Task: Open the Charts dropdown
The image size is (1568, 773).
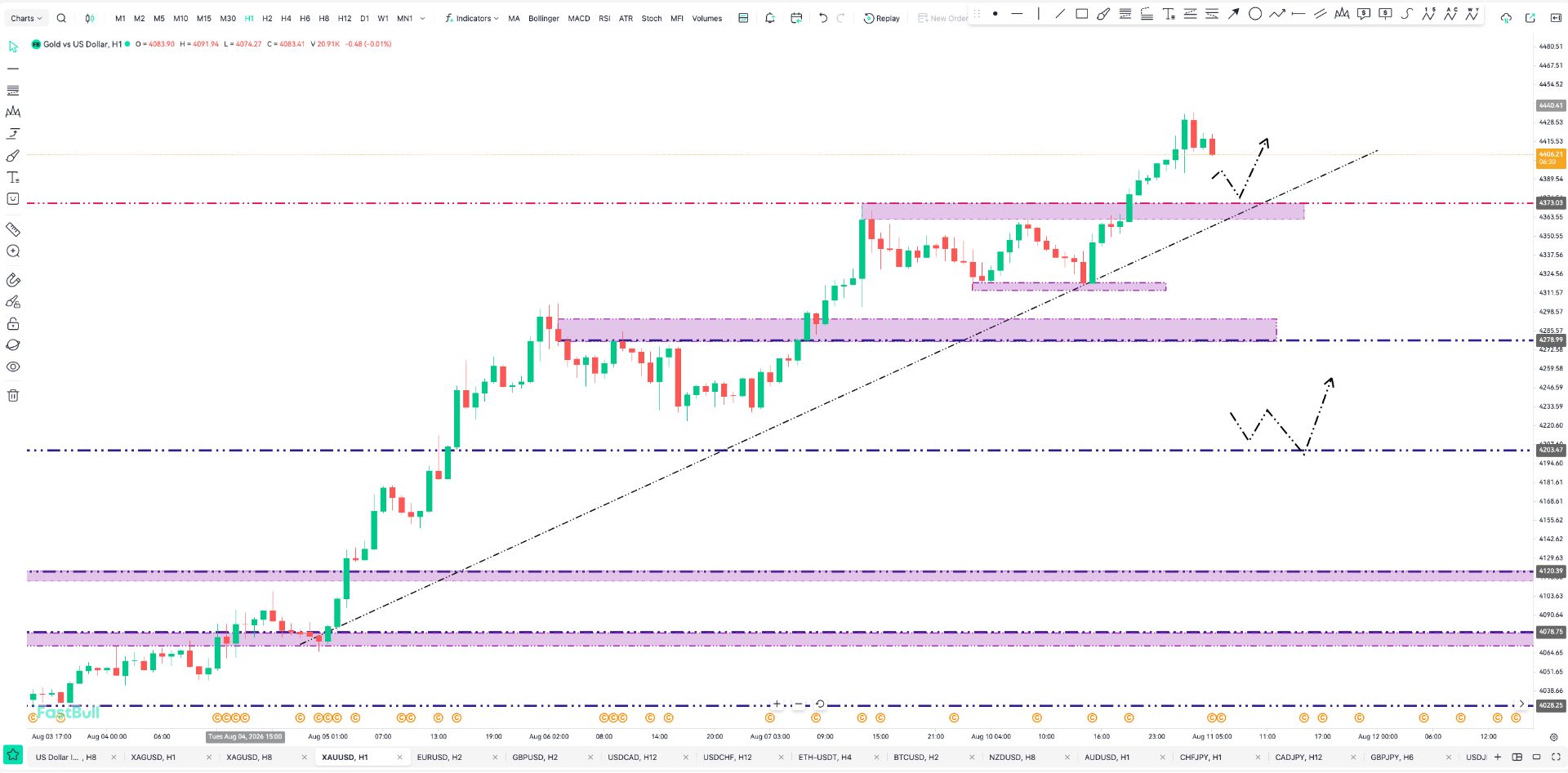Action: (26, 18)
